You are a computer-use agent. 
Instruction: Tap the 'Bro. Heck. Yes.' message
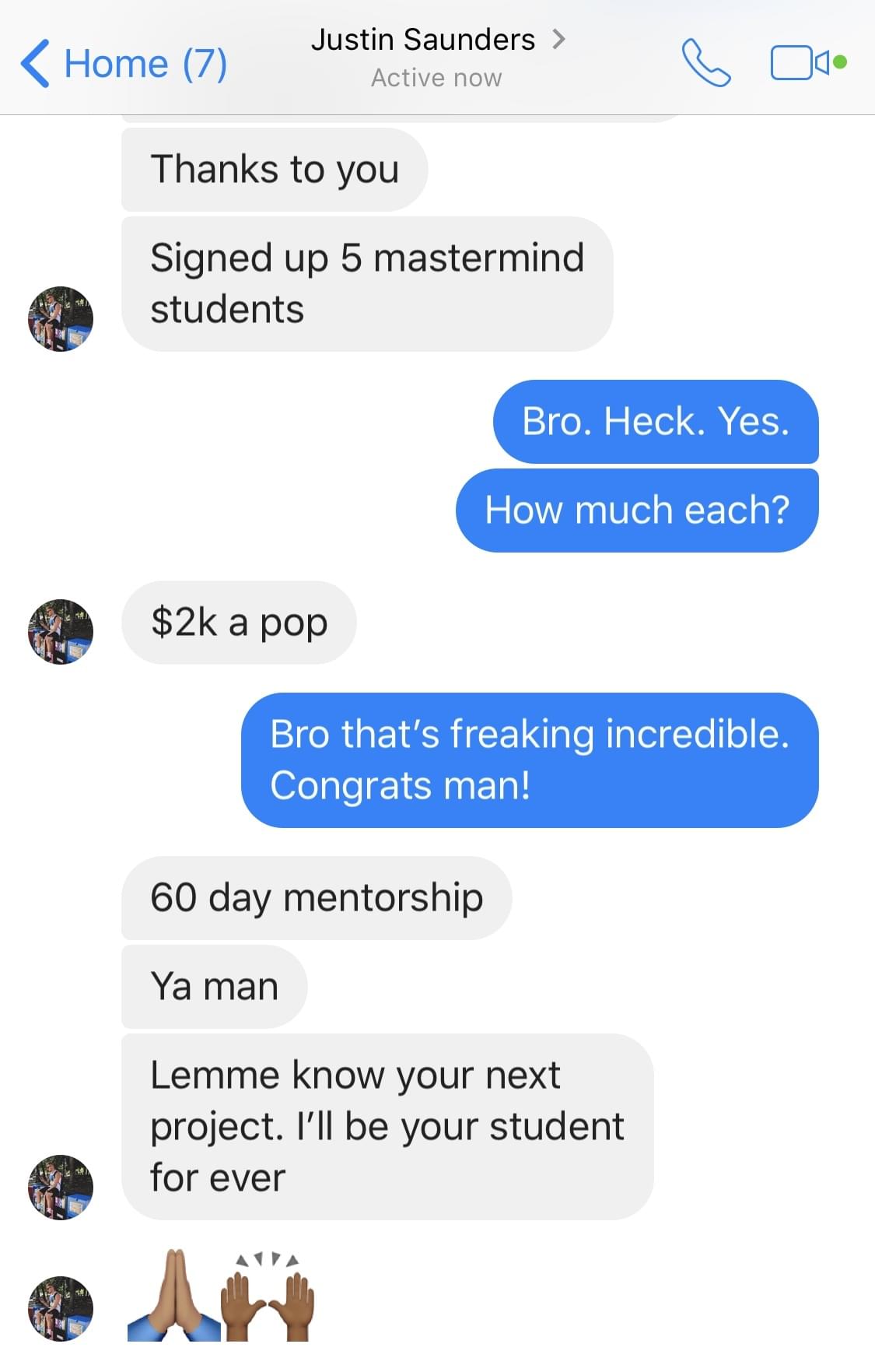[x=656, y=421]
